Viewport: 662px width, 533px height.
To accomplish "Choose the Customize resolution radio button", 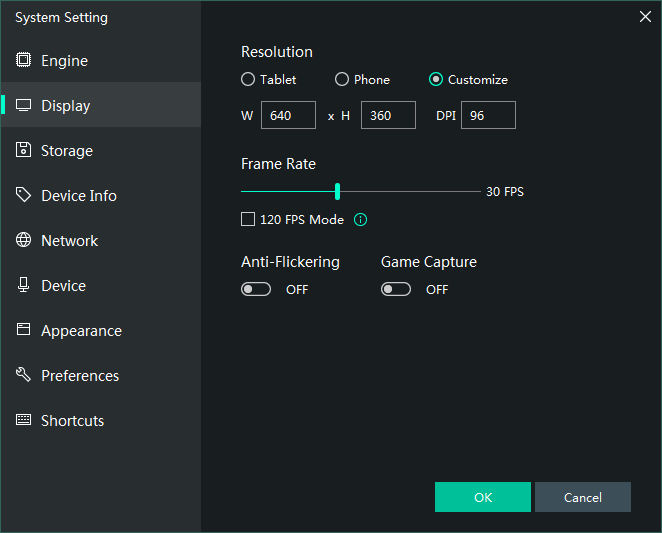I will pyautogui.click(x=436, y=80).
